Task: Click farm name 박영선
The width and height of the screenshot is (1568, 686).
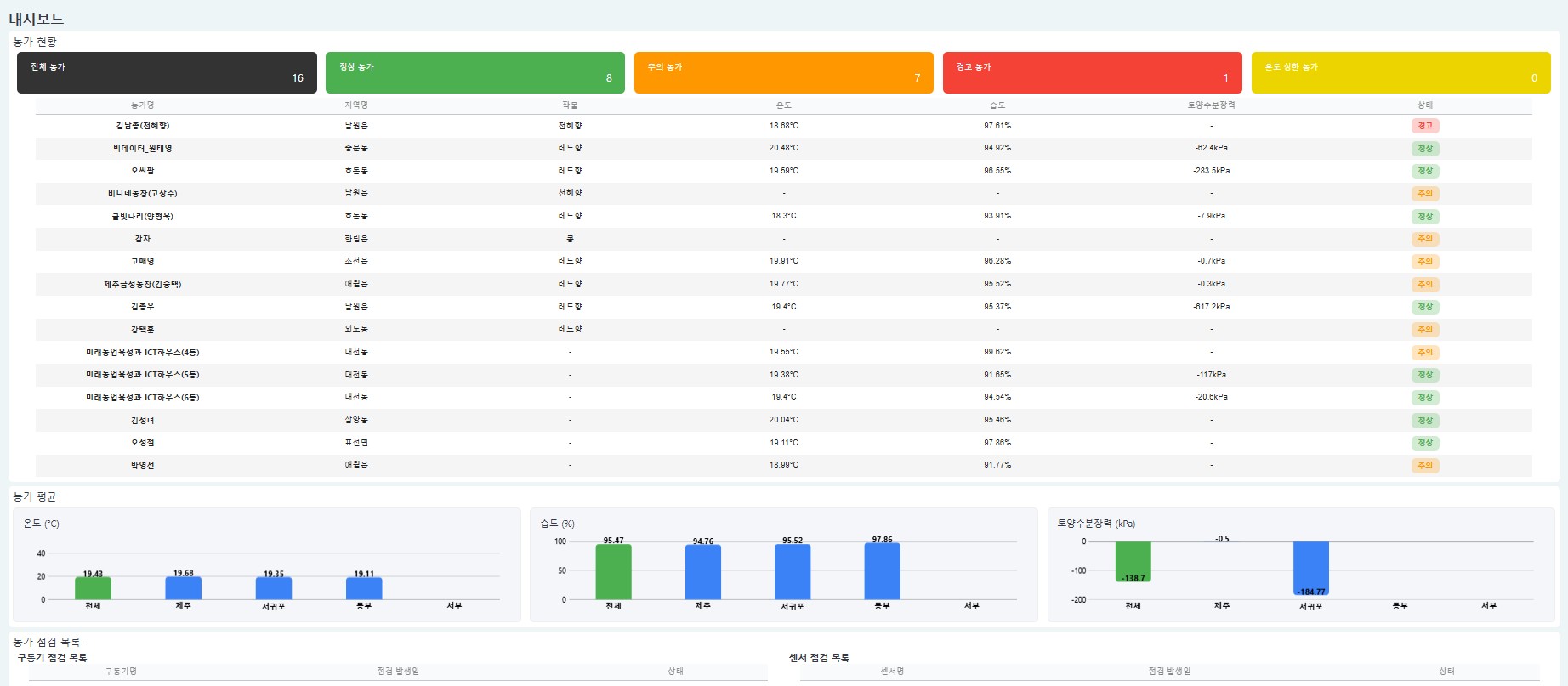Action: [143, 466]
